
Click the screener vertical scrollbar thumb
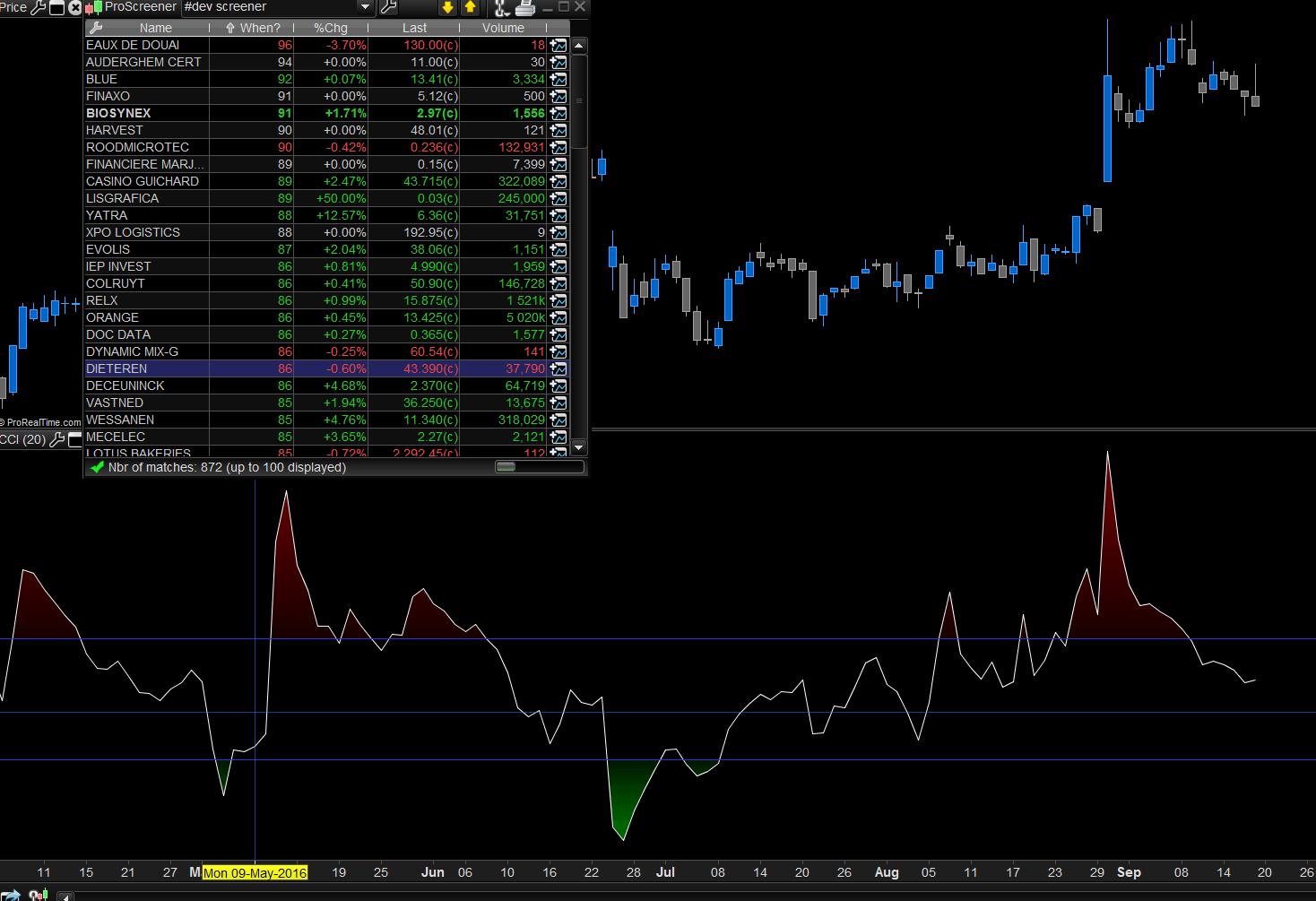(579, 100)
